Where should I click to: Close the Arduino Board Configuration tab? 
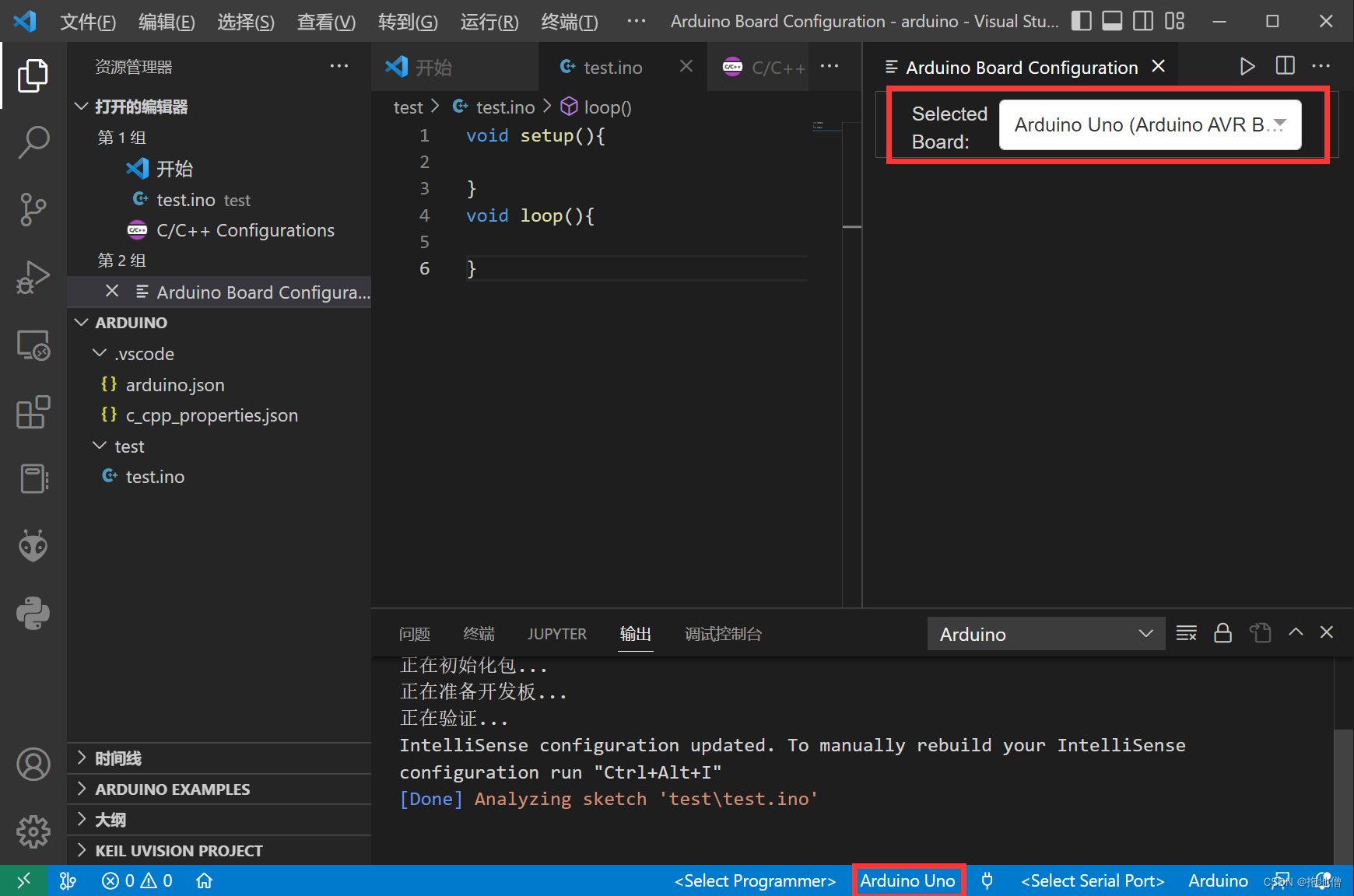coord(1158,66)
